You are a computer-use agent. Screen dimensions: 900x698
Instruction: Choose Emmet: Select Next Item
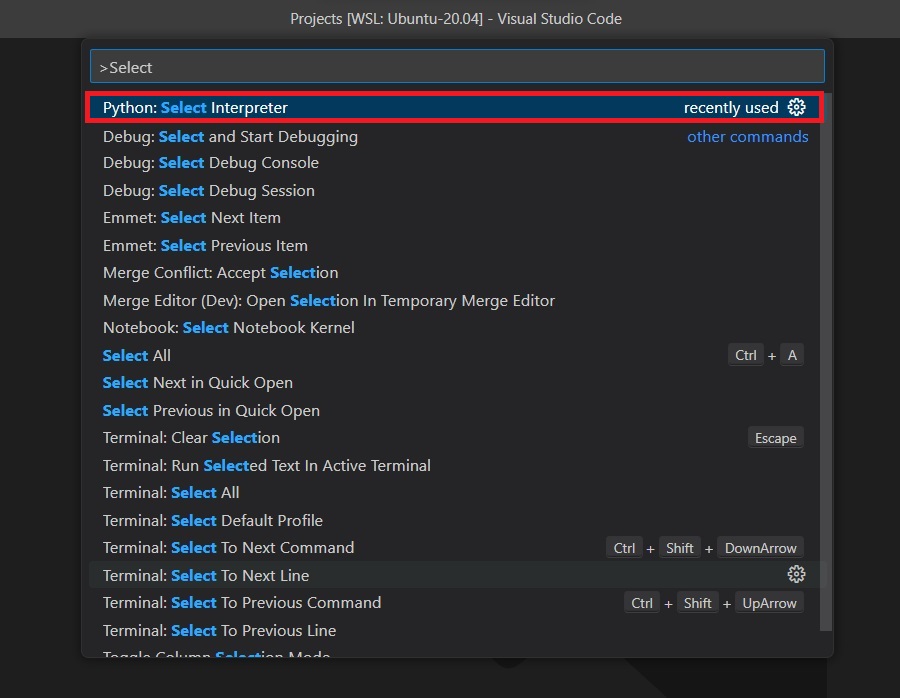tap(455, 218)
